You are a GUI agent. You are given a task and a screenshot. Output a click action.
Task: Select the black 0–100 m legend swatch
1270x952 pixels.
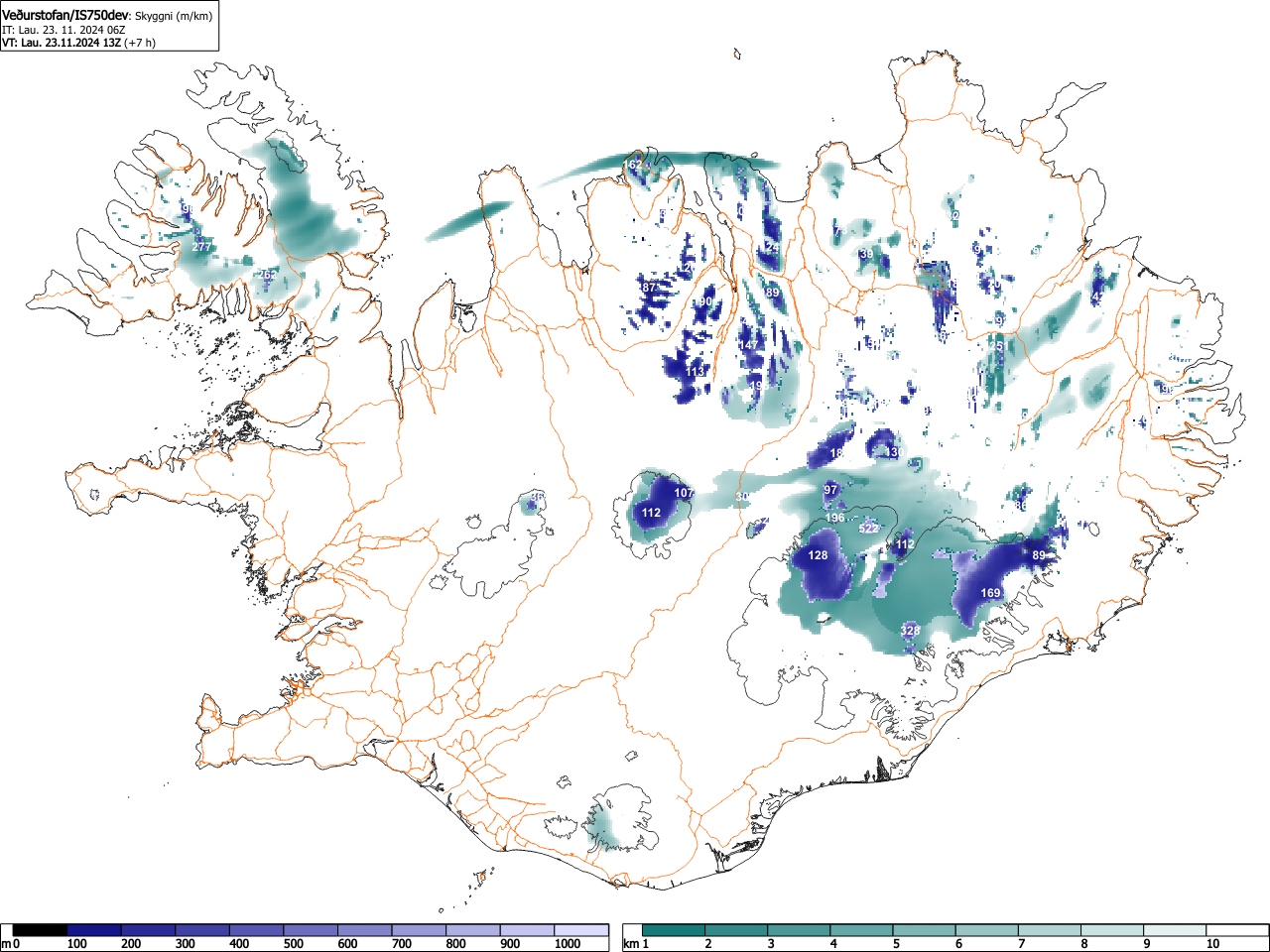click(41, 930)
